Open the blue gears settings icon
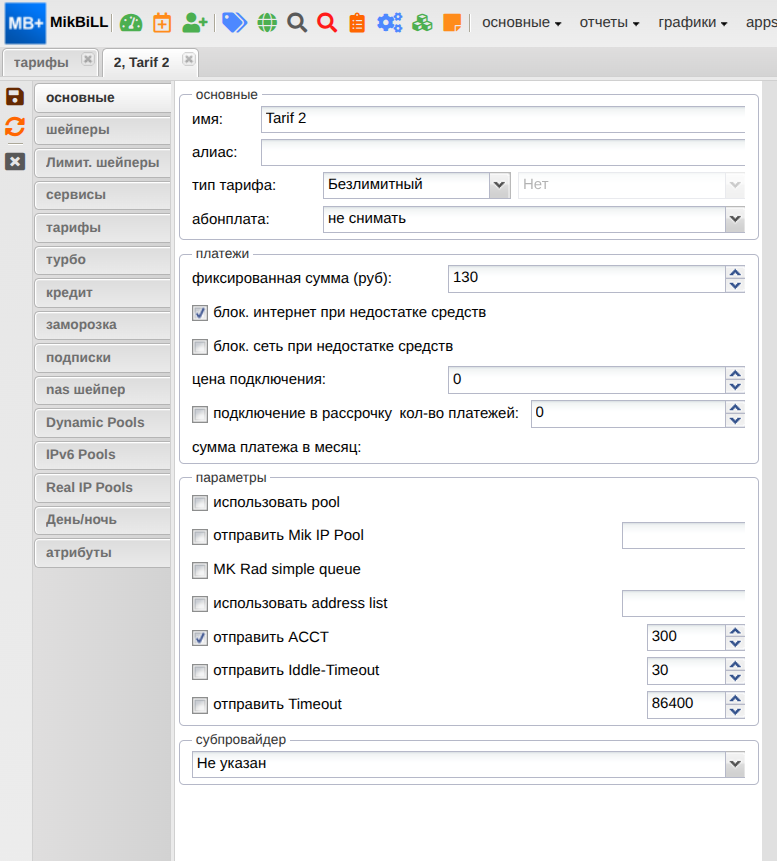This screenshot has height=861, width=777. click(x=389, y=23)
